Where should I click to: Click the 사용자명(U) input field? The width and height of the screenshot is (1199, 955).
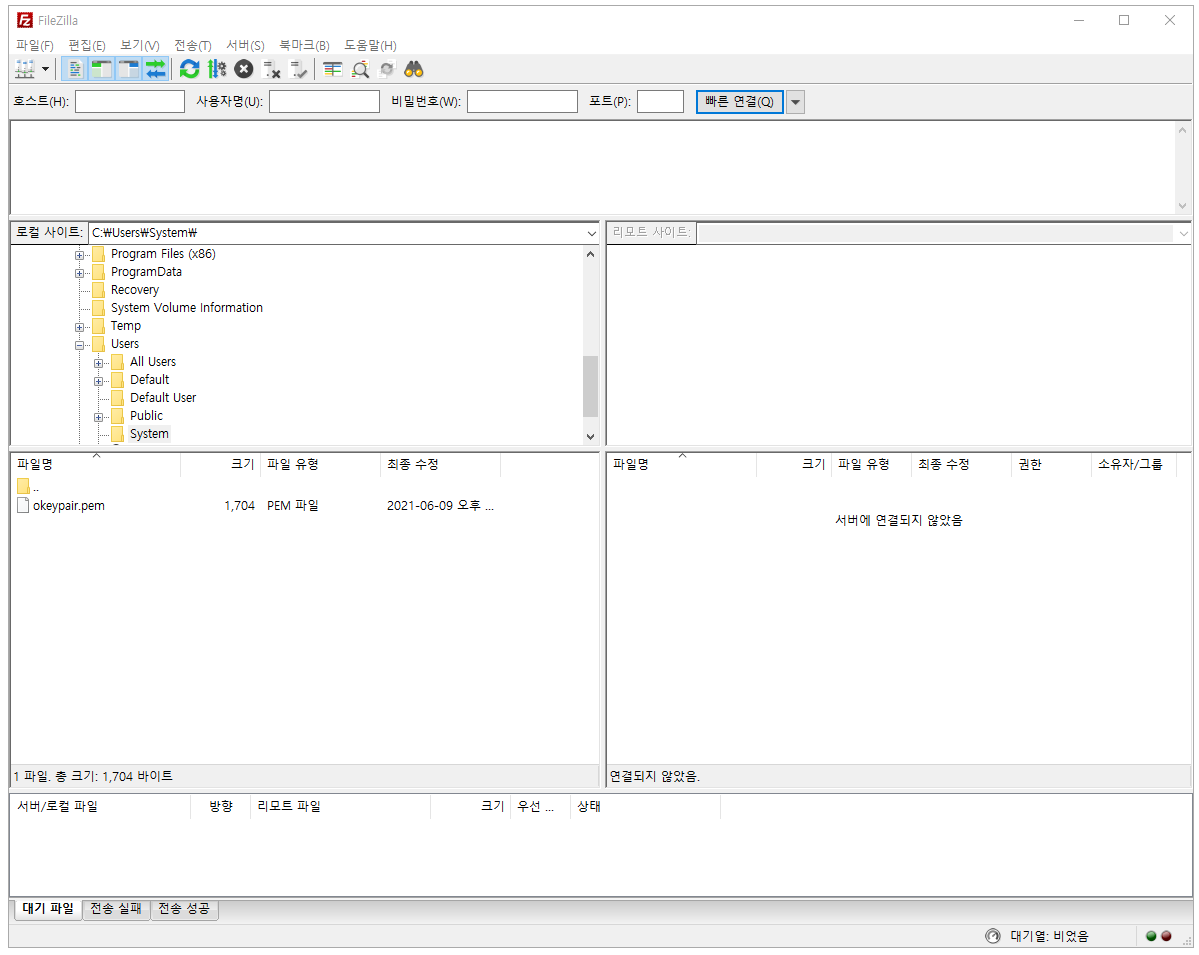[x=324, y=102]
